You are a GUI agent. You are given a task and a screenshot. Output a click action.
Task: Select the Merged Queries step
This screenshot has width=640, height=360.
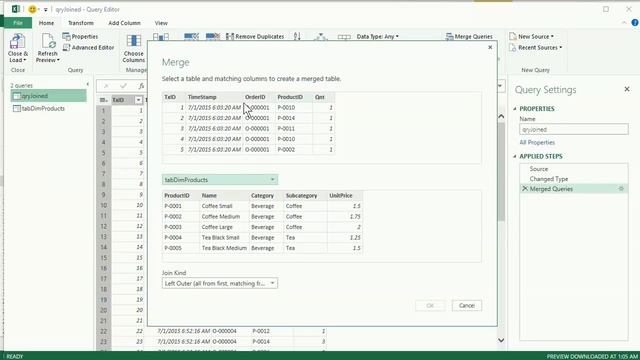click(x=573, y=189)
